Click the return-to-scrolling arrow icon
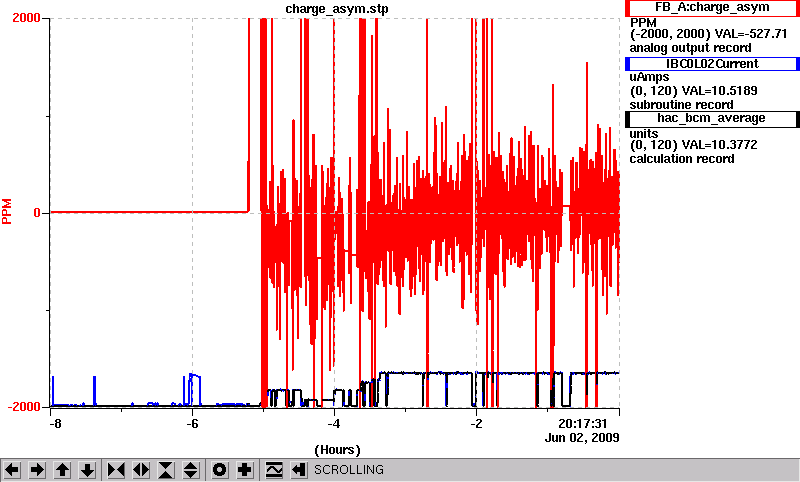800x482 pixels. (299, 469)
